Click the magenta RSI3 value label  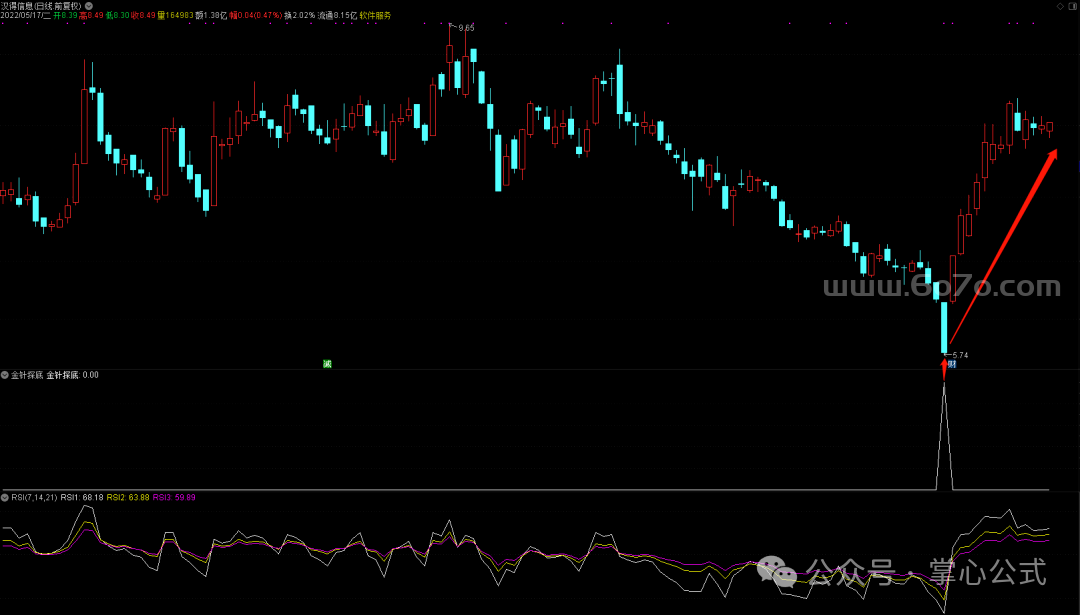174,497
